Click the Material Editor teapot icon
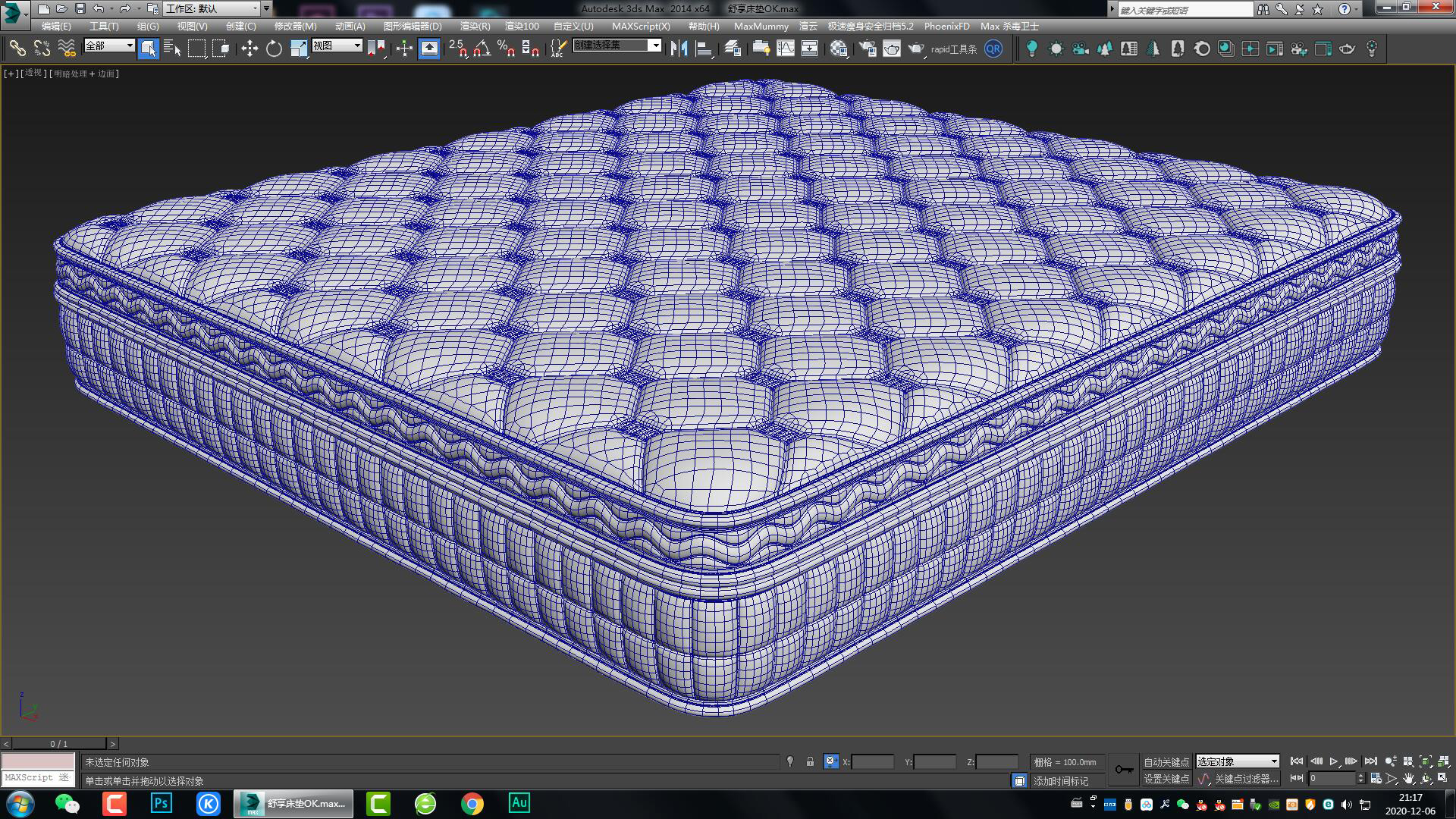The width and height of the screenshot is (1456, 819). 838,48
